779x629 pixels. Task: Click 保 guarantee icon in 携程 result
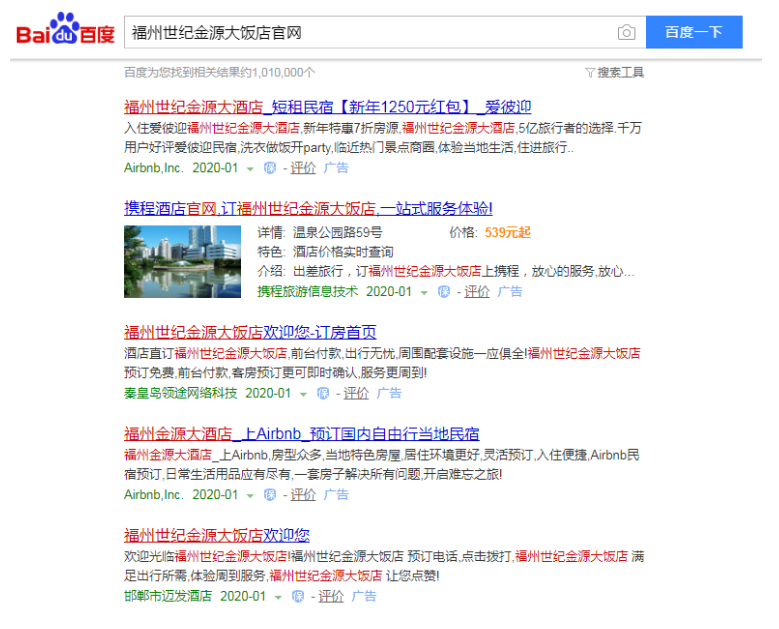coord(444,292)
